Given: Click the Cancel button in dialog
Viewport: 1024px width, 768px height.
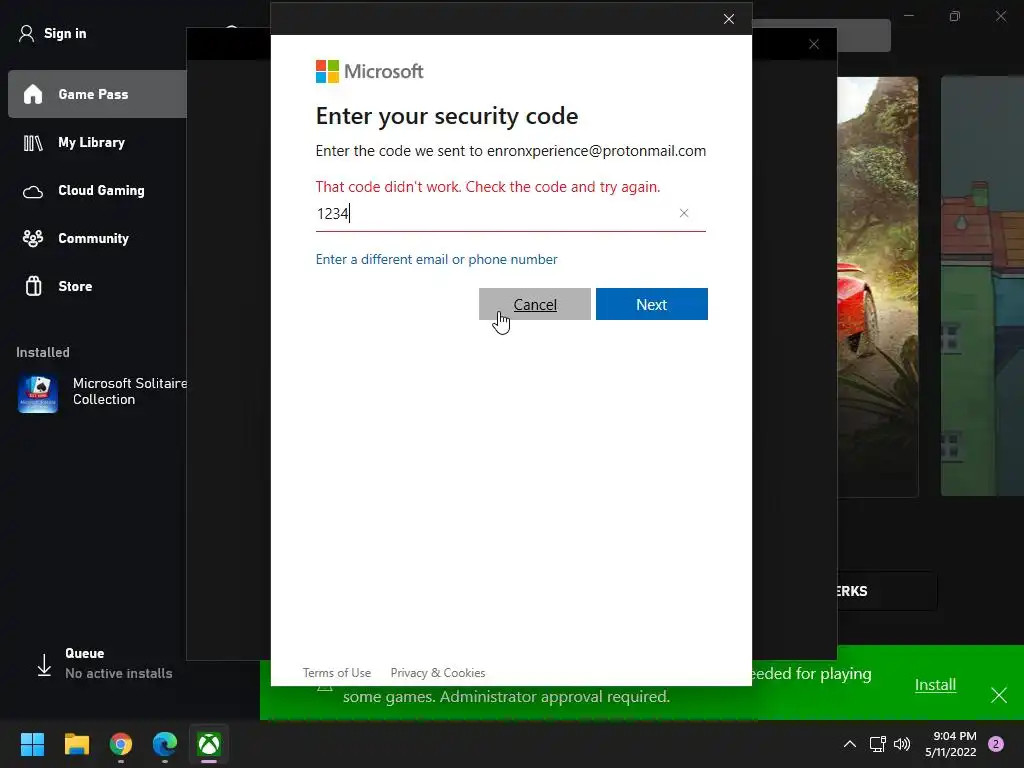Looking at the screenshot, I should point(535,304).
